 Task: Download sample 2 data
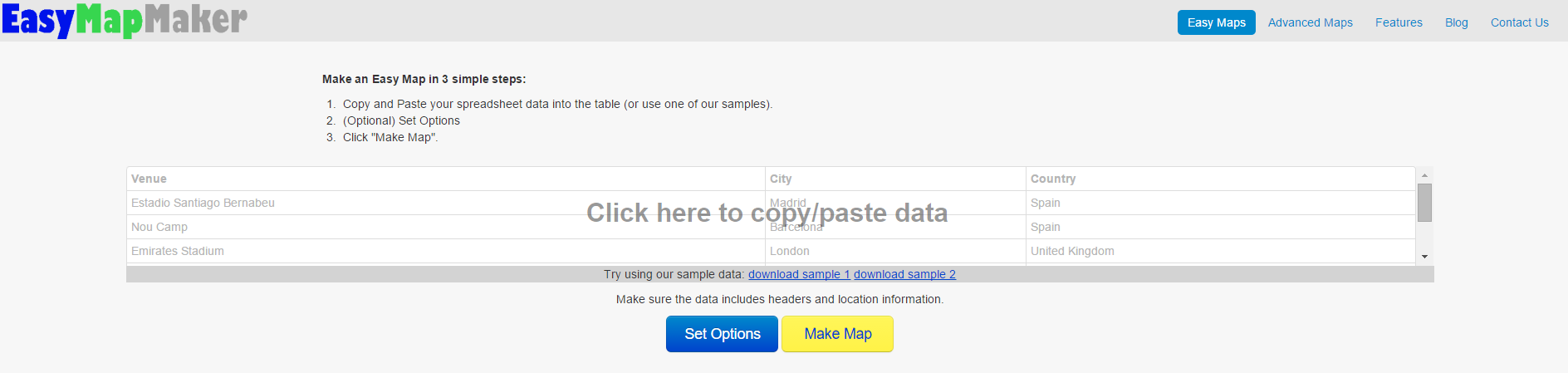[904, 274]
